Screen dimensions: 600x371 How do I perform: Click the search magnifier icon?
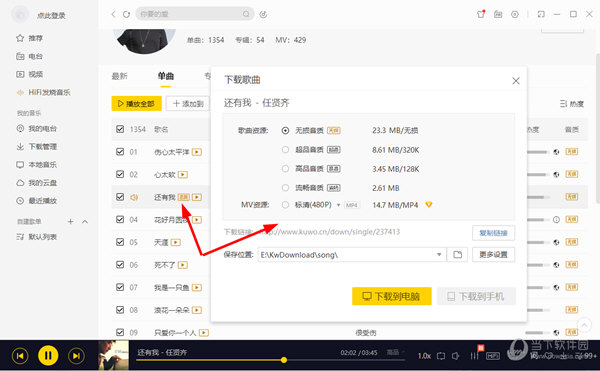(x=246, y=14)
